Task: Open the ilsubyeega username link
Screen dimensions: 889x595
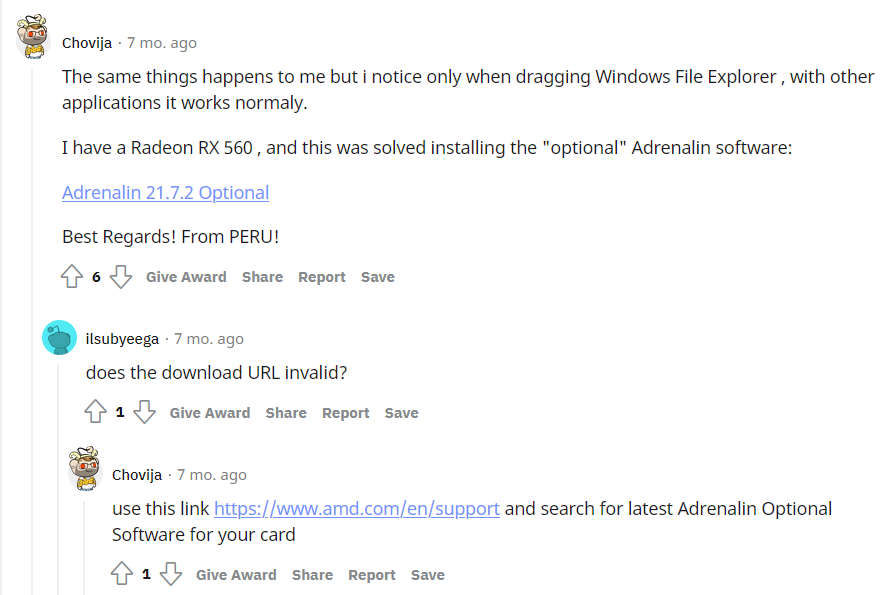Action: tap(122, 339)
